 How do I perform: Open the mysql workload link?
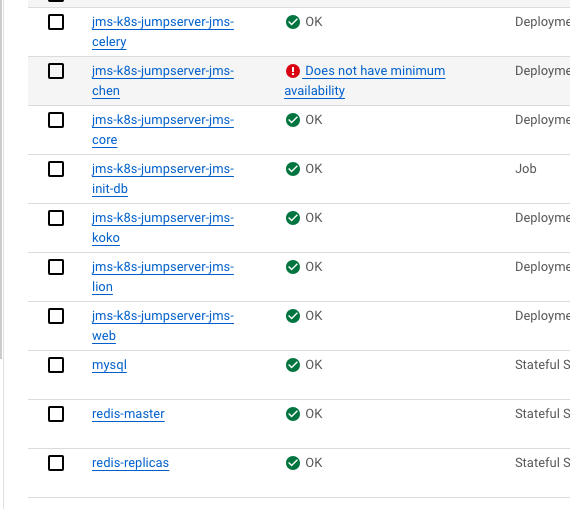coord(109,365)
